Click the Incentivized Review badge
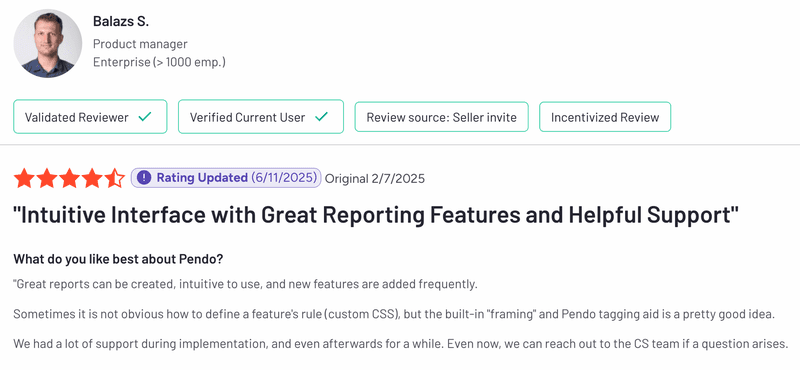Screen dimensions: 800x370 [605, 117]
